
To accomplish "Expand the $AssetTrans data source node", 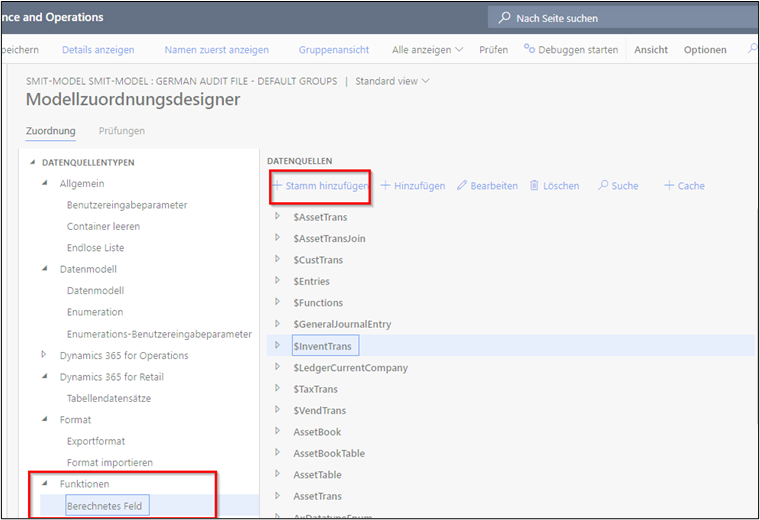I will 277,217.
